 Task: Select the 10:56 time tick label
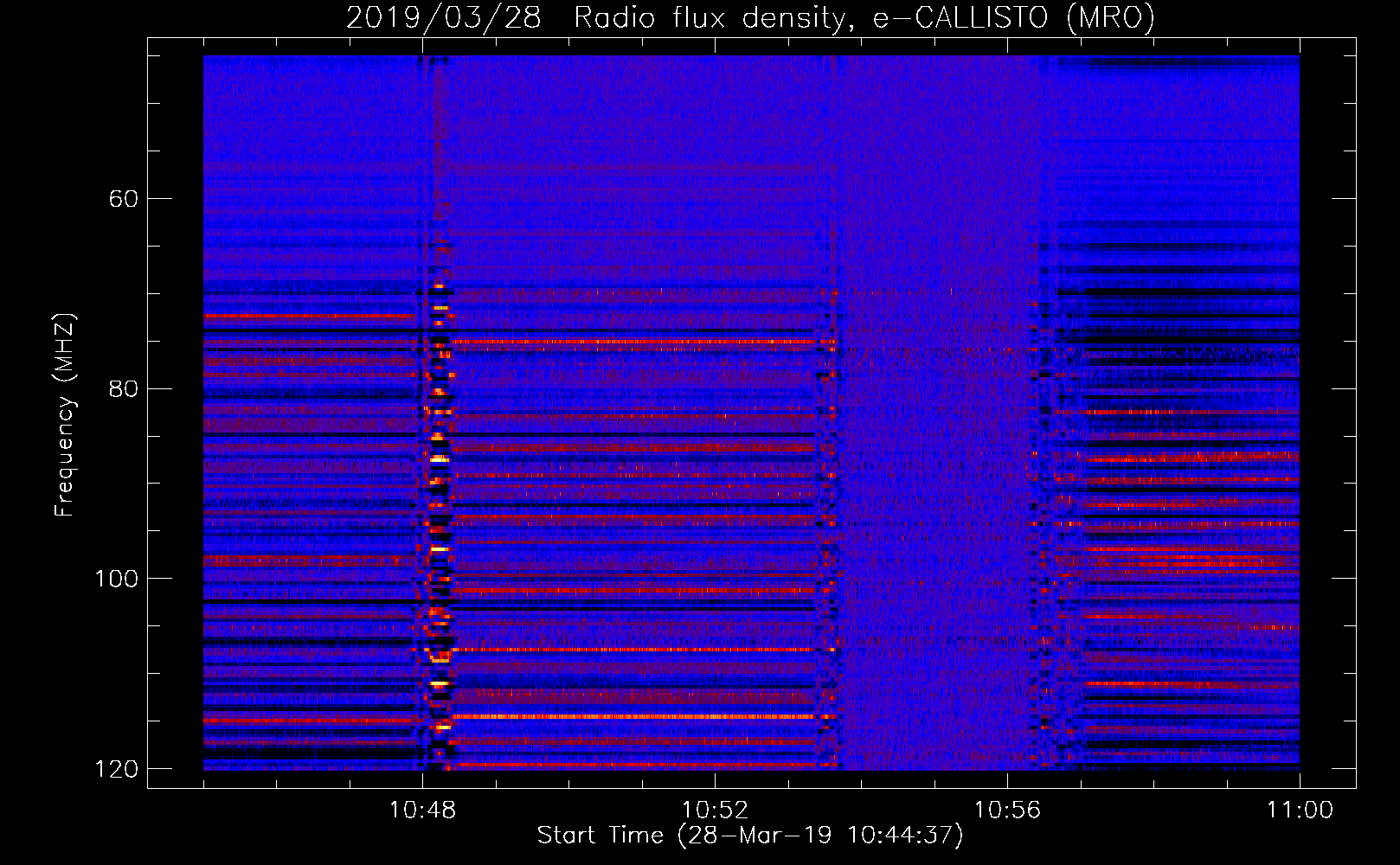1007,811
